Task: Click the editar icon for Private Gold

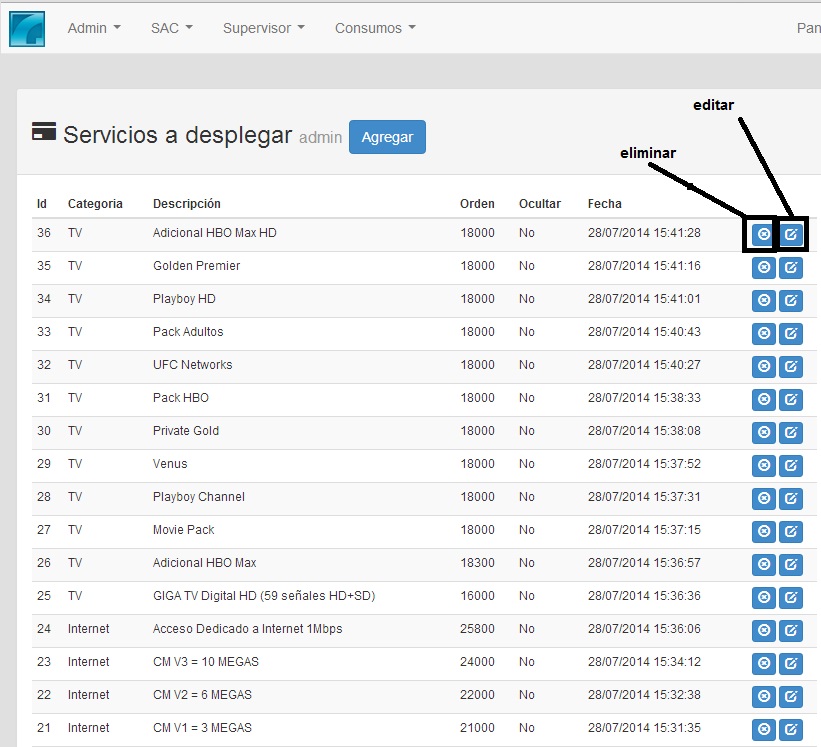Action: [791, 432]
